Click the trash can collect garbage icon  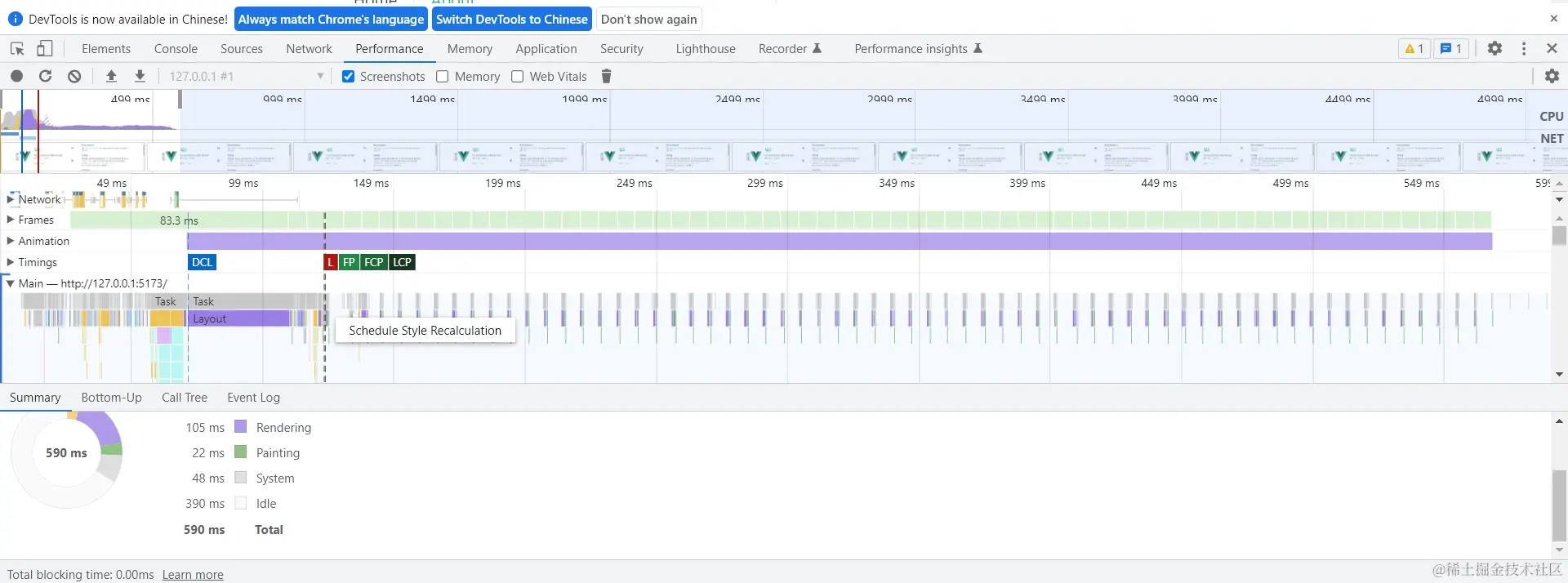tap(606, 76)
